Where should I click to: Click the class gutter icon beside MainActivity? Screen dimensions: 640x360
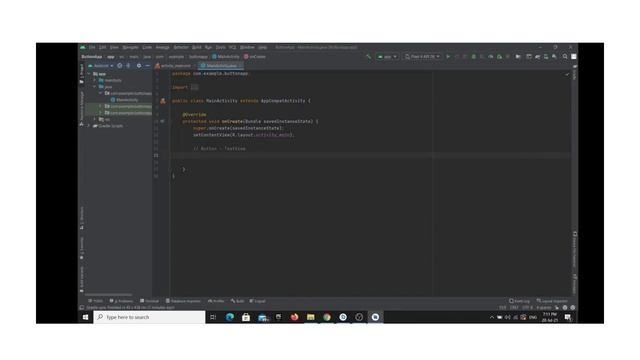pos(163,101)
